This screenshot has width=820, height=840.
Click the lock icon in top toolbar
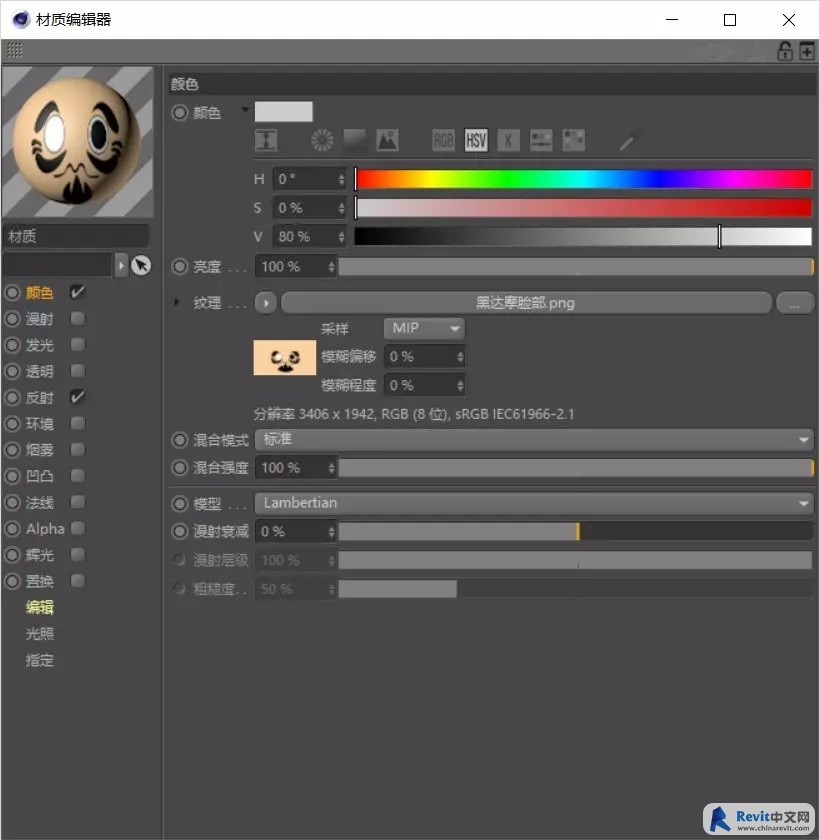tap(785, 51)
